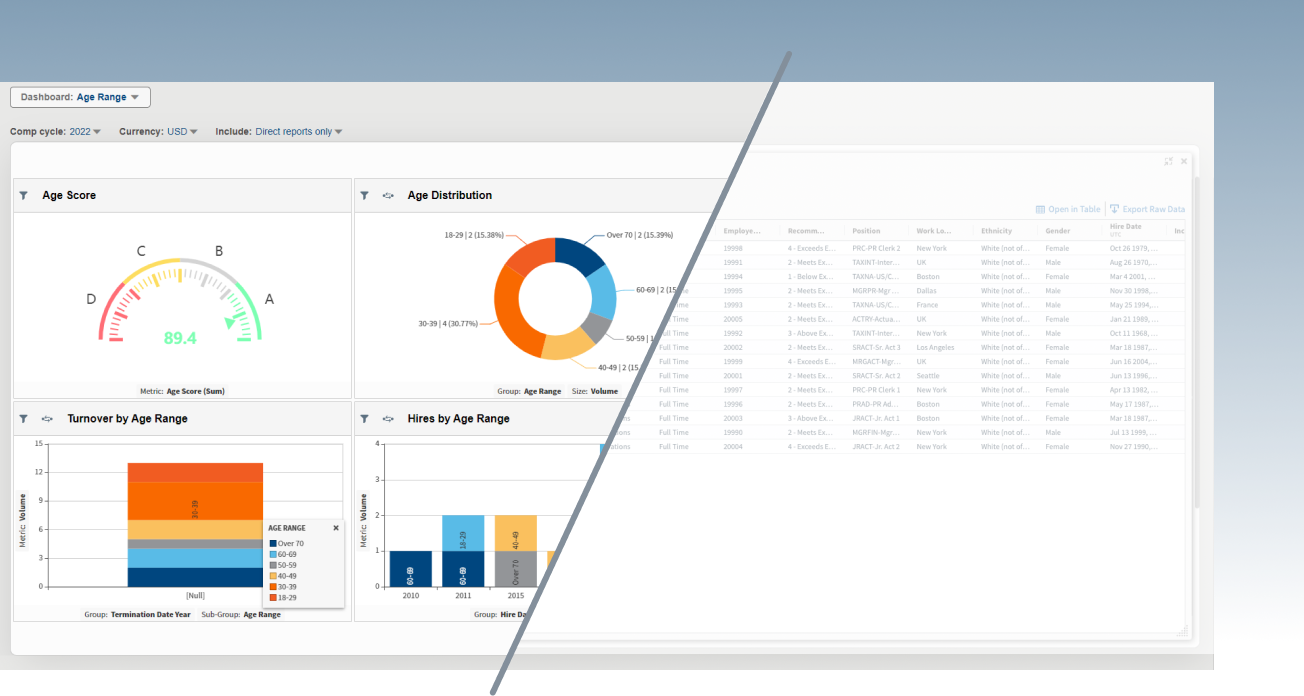Click position SRACT-Sr. Act 3 cell
Image resolution: width=1304 pixels, height=696 pixels.
pyautogui.click(x=876, y=347)
